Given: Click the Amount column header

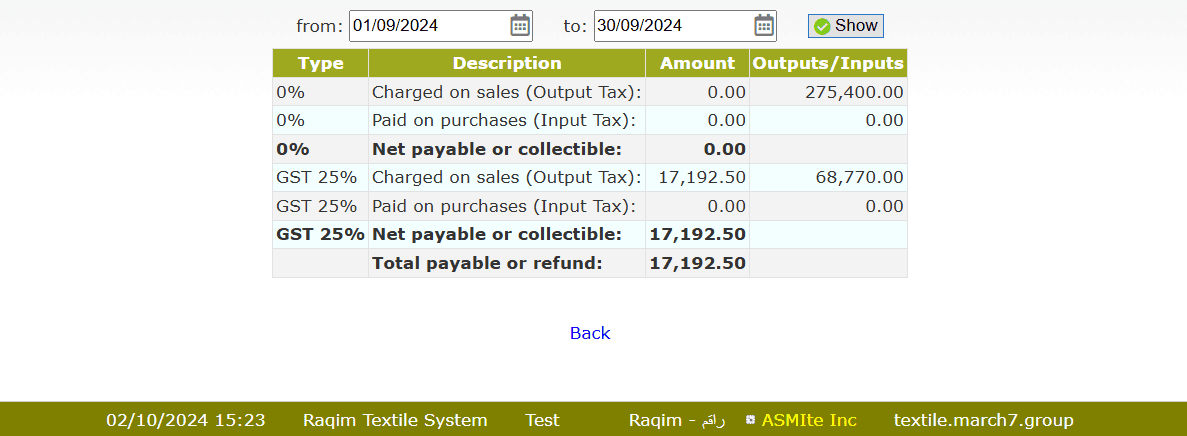Looking at the screenshot, I should (697, 63).
